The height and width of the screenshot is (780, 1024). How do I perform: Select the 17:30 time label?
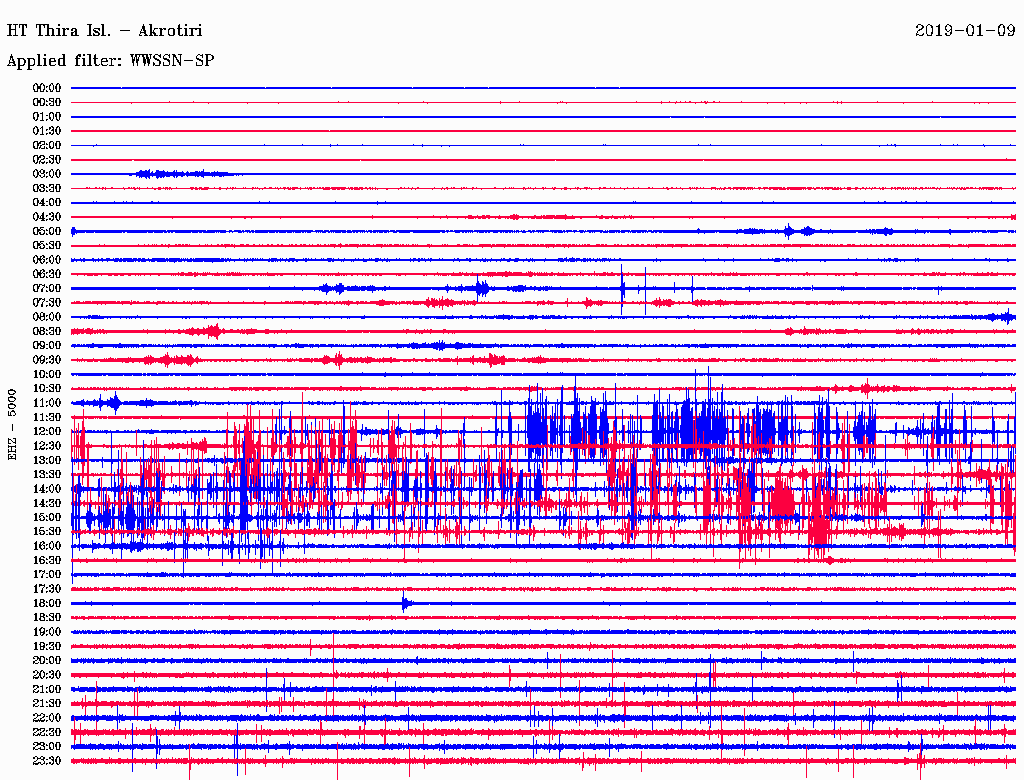[x=46, y=589]
